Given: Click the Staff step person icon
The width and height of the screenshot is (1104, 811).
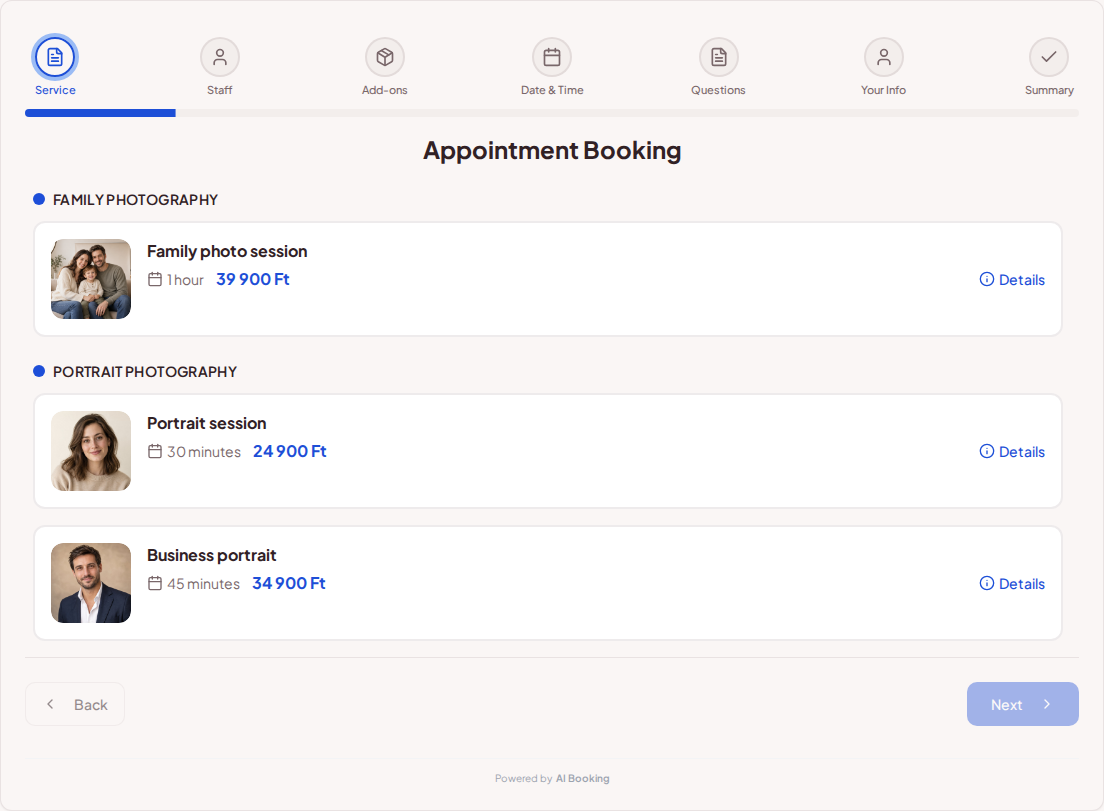Looking at the screenshot, I should tap(220, 57).
